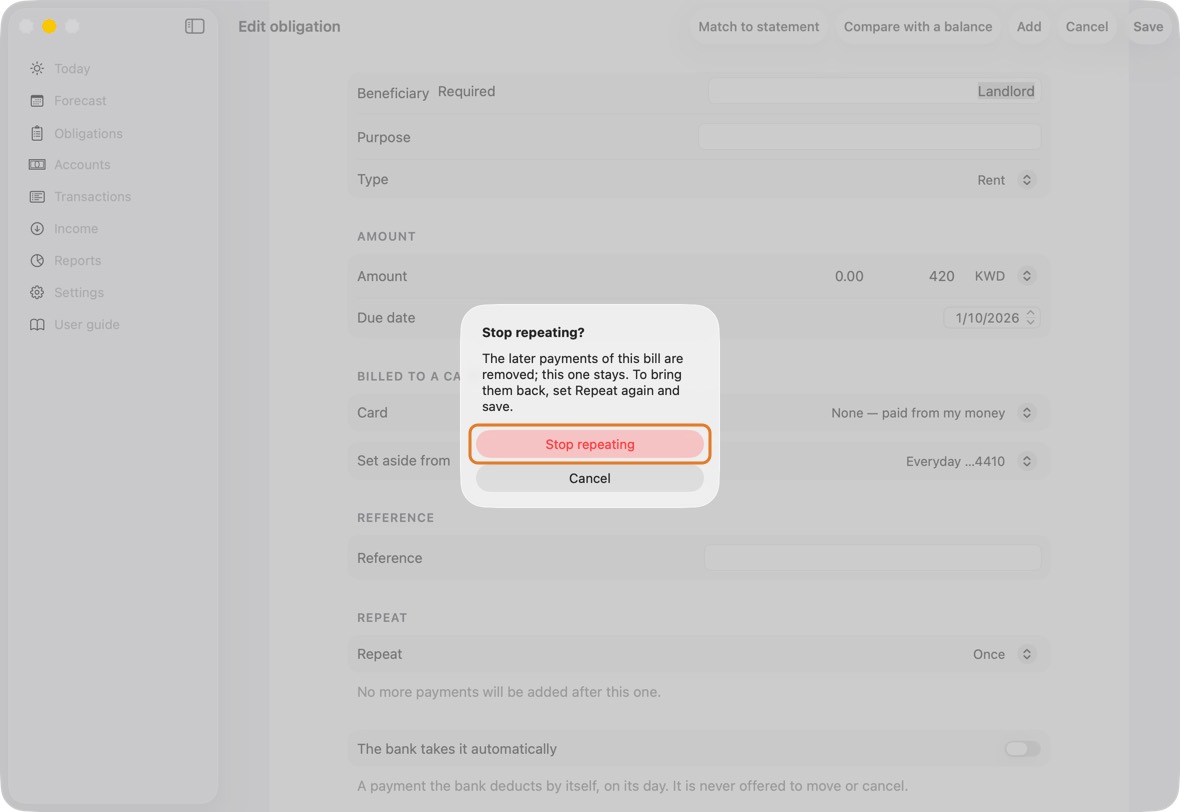Click the Reports pie chart icon

point(37,260)
